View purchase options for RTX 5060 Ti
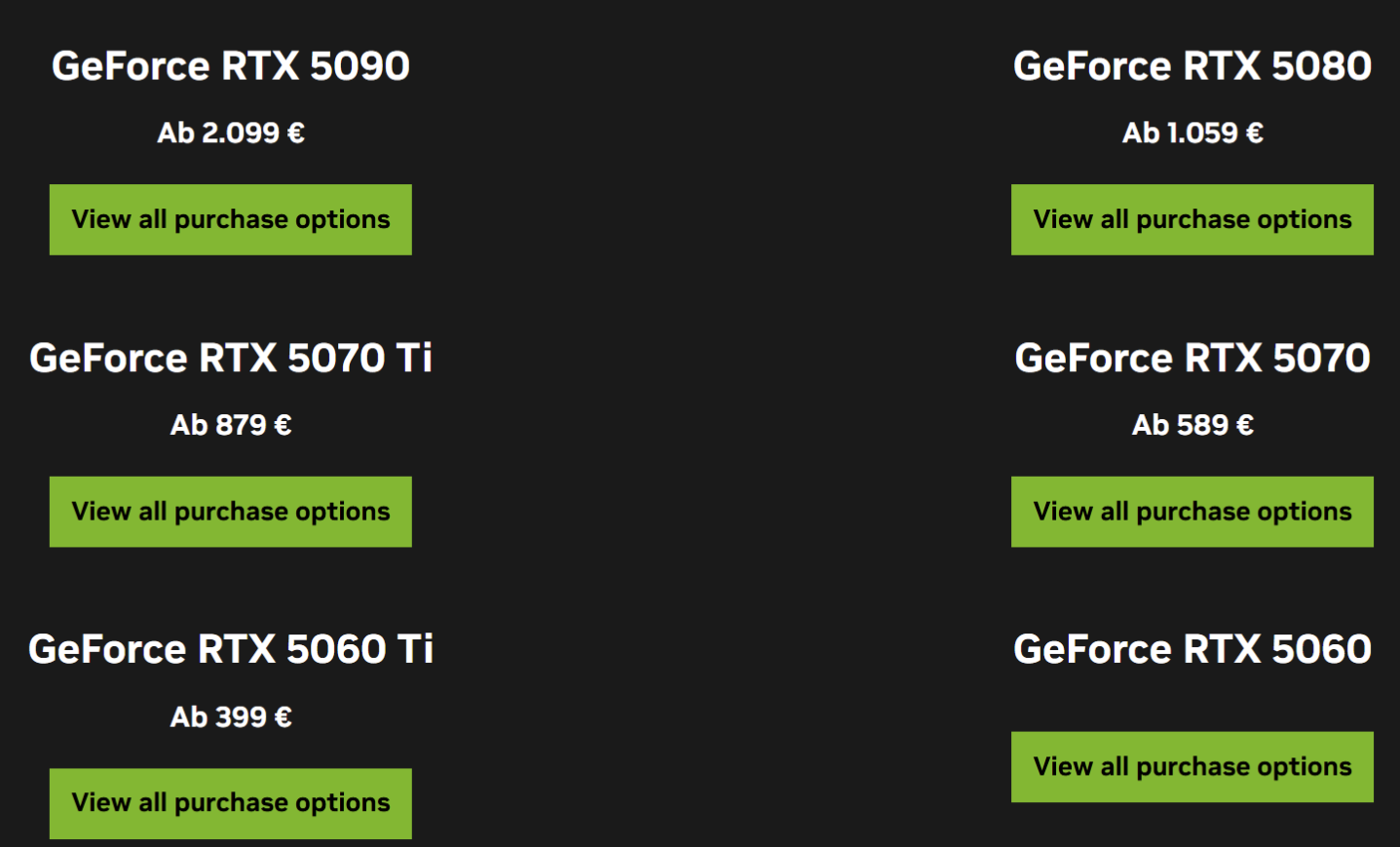Screen dimensions: 1400x847 (x=231, y=803)
